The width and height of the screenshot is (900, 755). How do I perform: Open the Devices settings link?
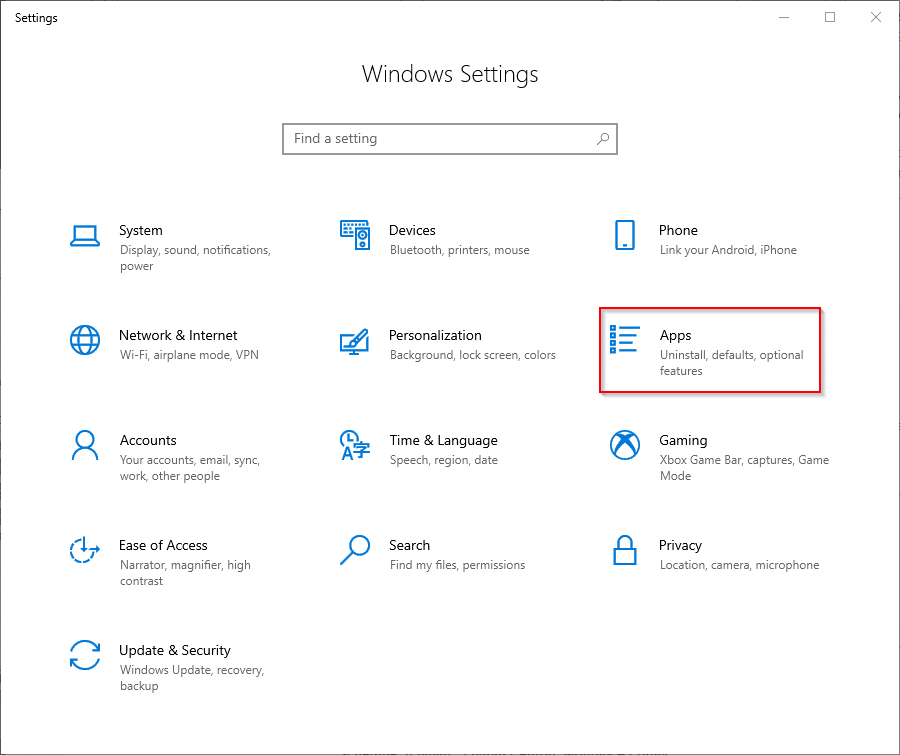coord(412,230)
